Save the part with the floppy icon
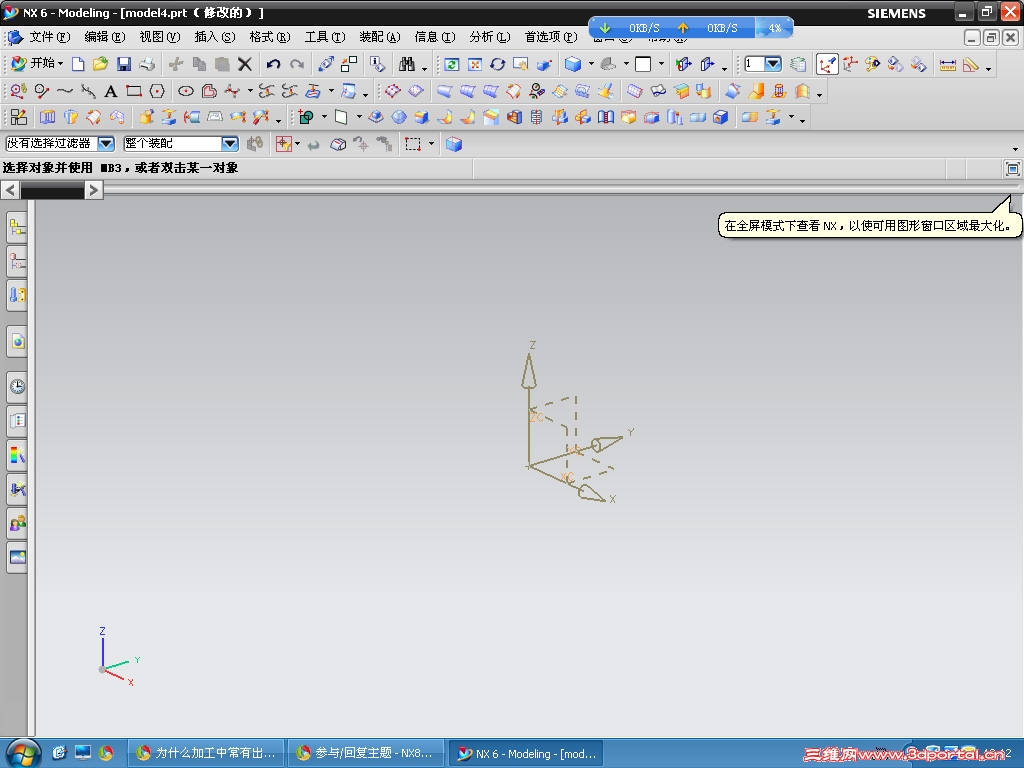Screen dimensions: 1024x768 tap(124, 64)
